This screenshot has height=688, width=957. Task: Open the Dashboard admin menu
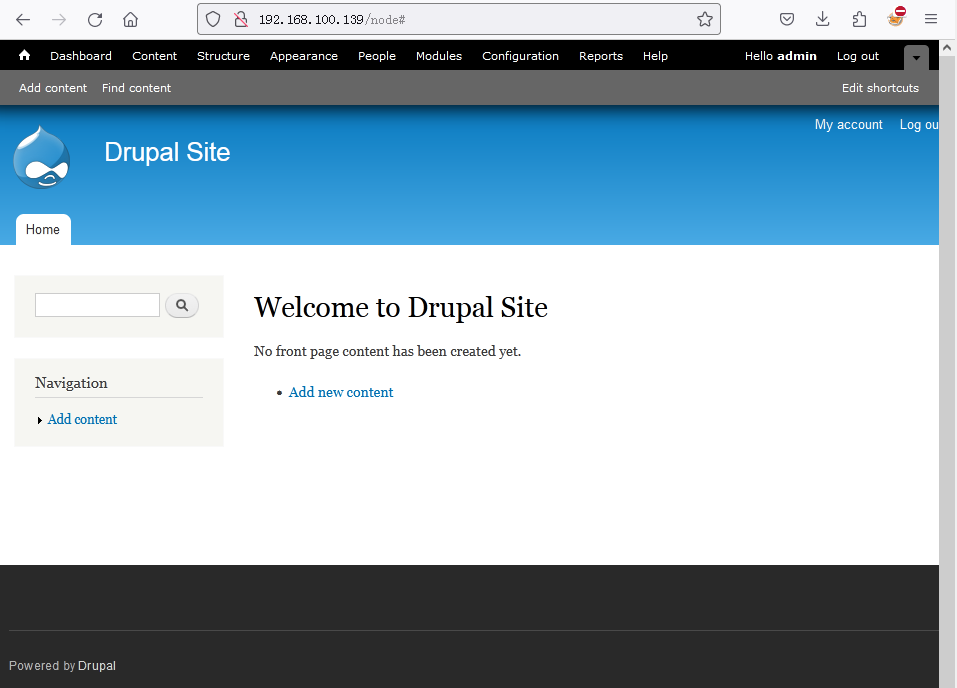(81, 56)
